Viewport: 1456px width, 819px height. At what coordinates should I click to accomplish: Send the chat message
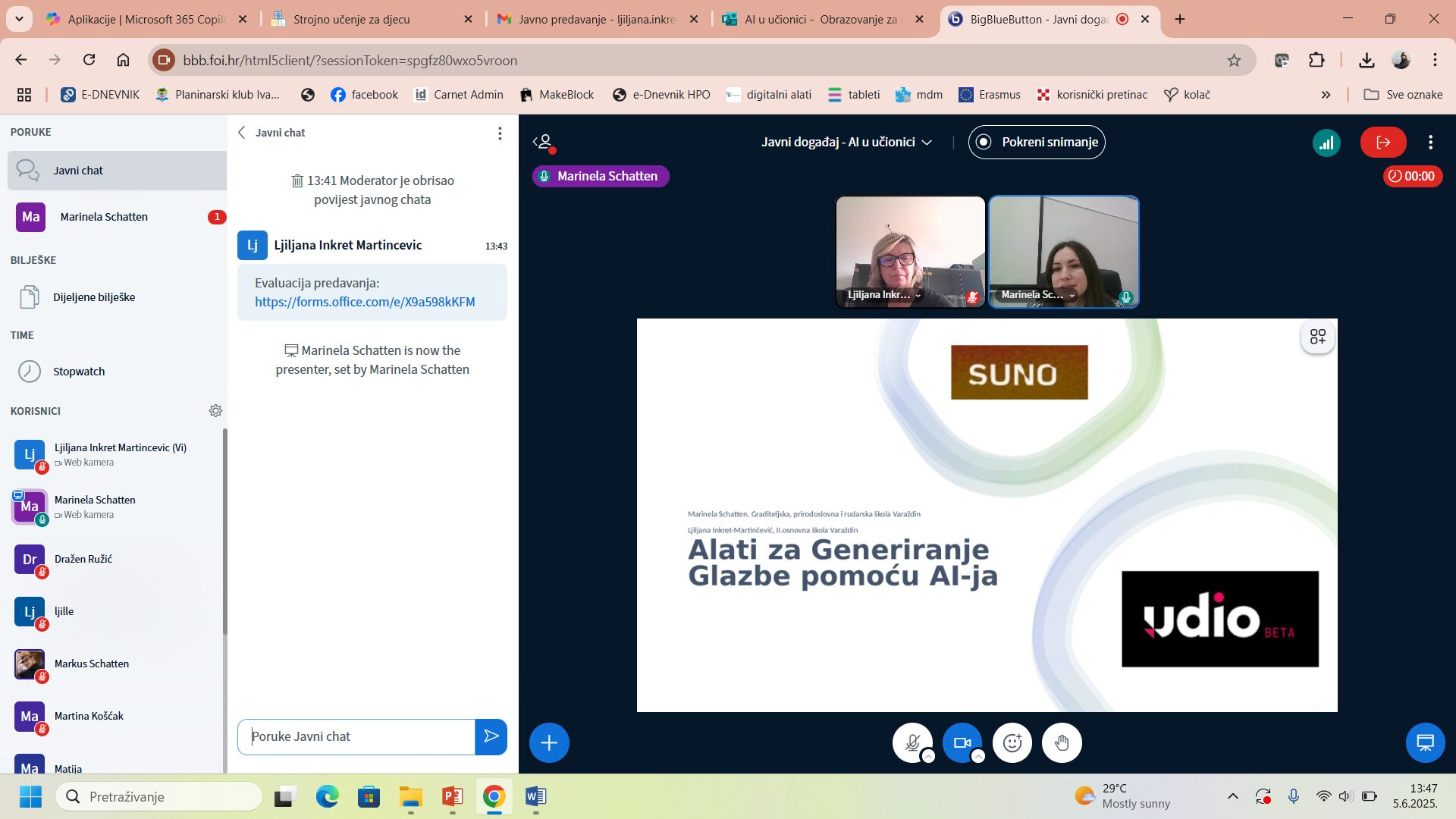pos(491,736)
